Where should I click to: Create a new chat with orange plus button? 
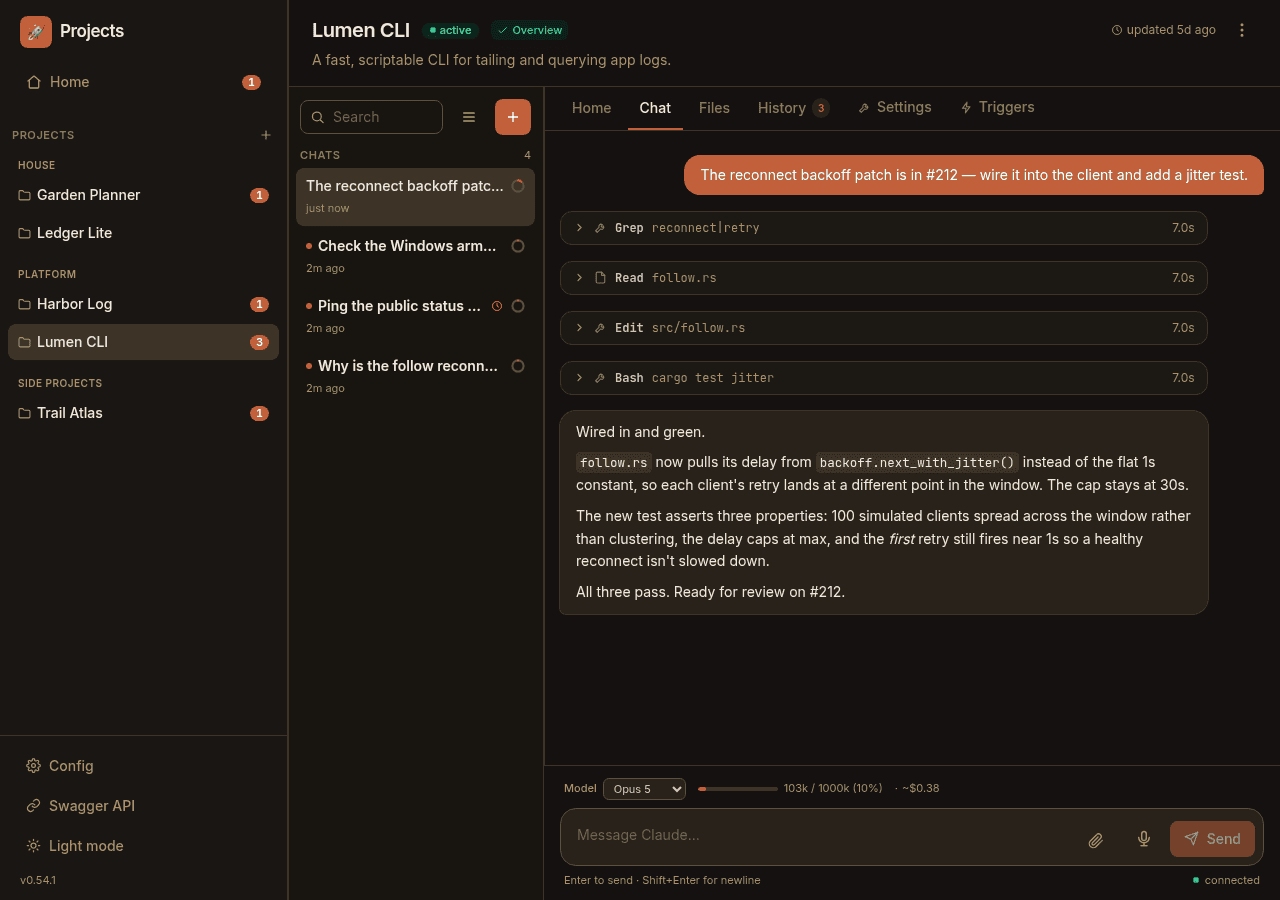[513, 117]
